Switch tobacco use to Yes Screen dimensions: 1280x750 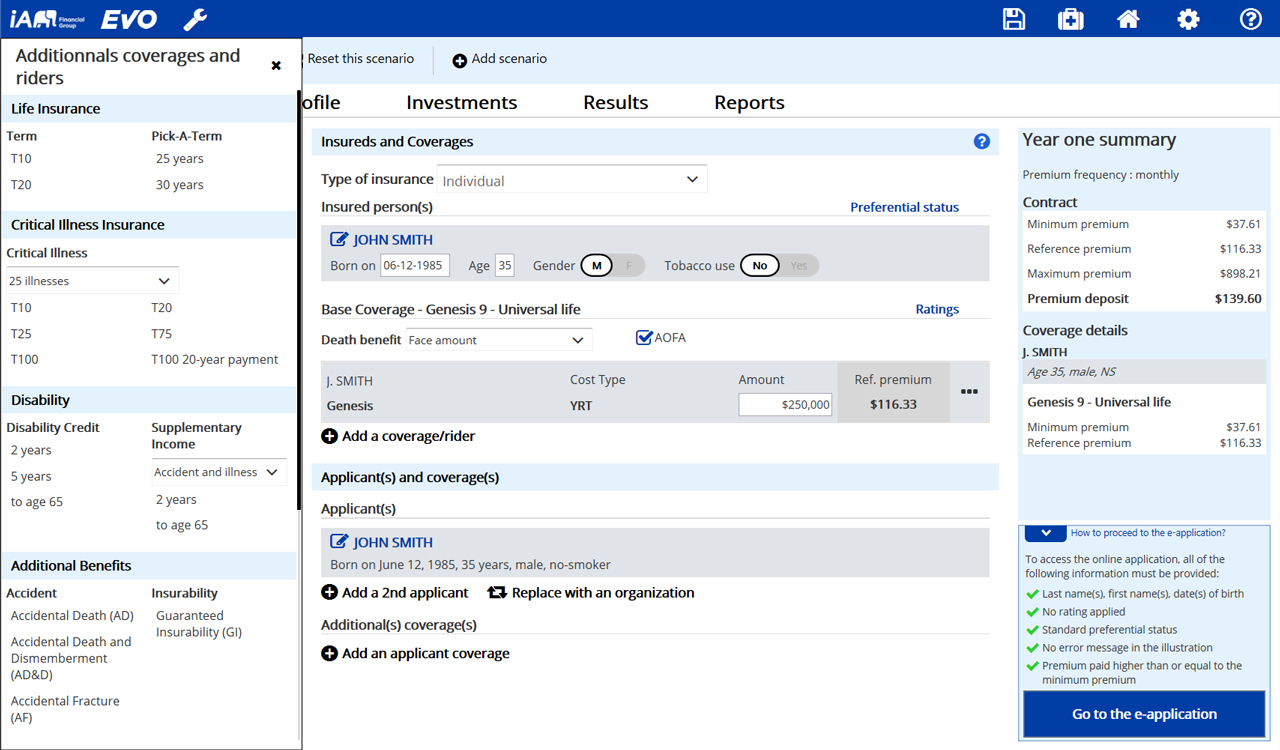799,266
